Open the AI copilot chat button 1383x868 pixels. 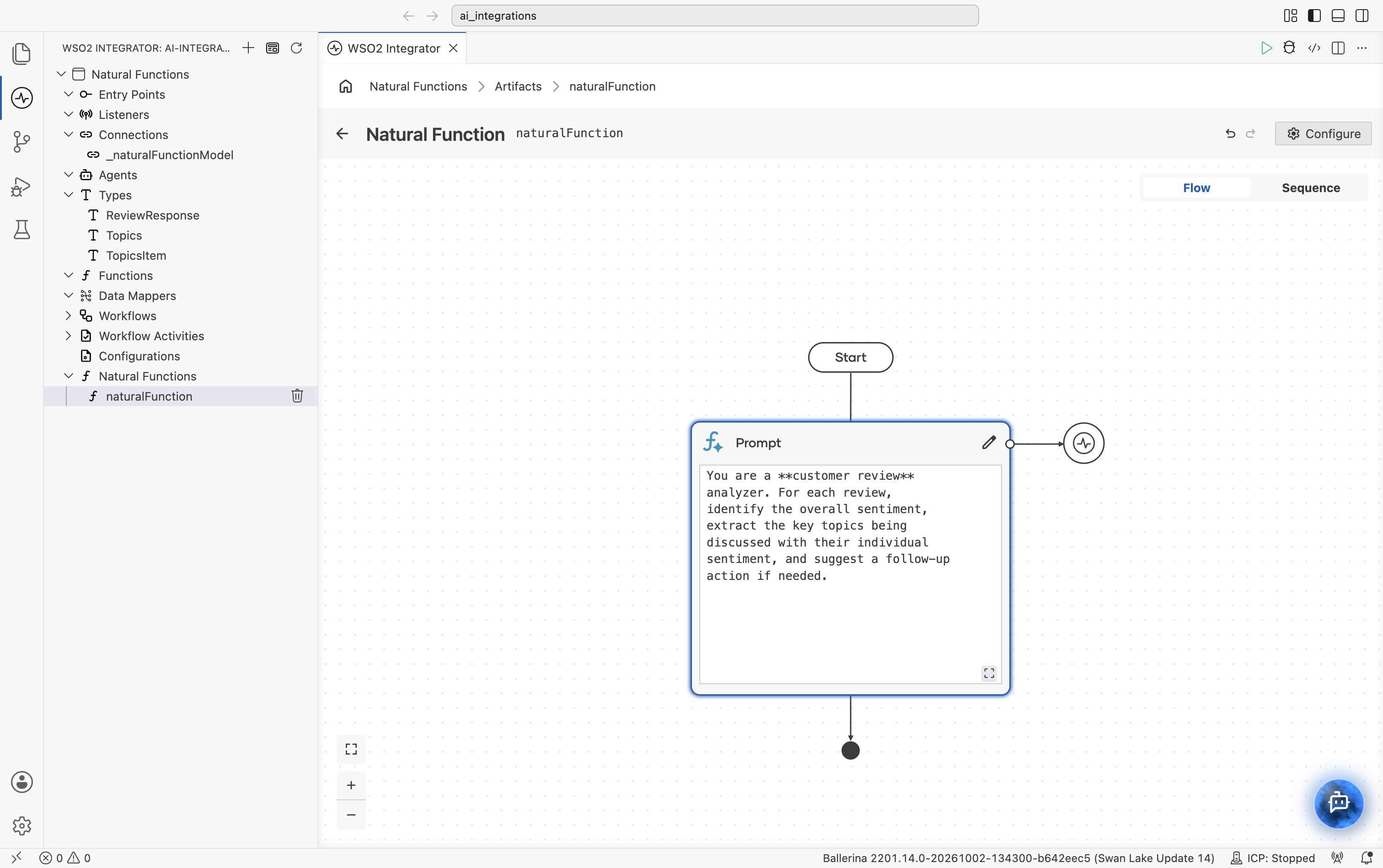pyautogui.click(x=1339, y=803)
